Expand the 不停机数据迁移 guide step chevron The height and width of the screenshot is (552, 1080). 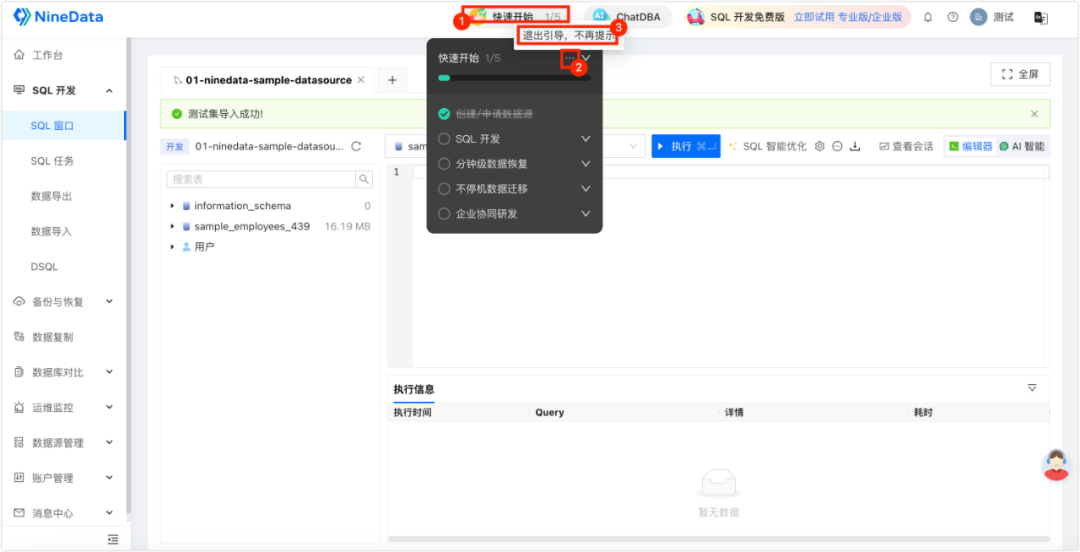click(x=586, y=189)
